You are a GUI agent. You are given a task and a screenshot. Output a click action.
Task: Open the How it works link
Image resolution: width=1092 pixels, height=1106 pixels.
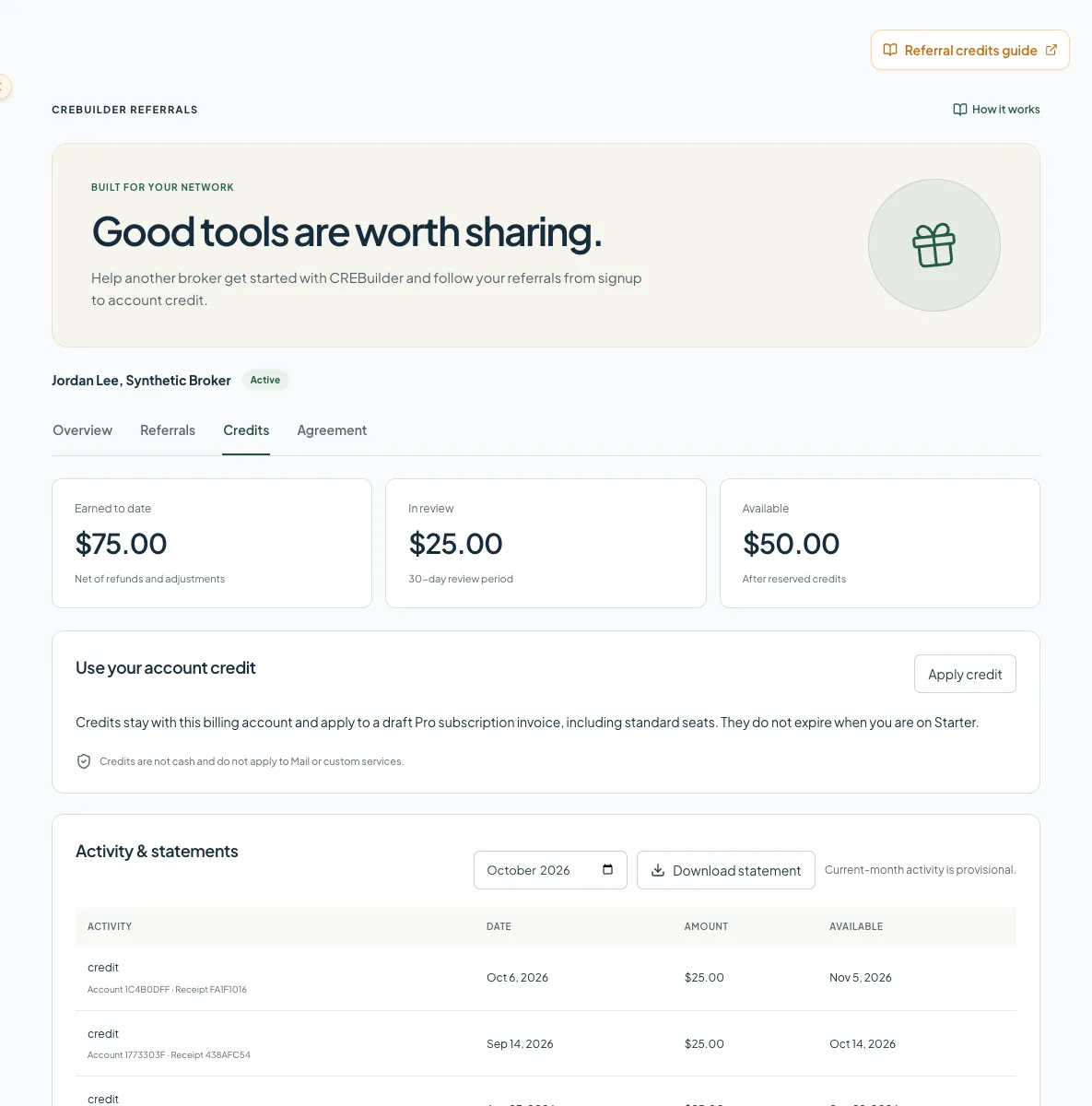tap(996, 110)
